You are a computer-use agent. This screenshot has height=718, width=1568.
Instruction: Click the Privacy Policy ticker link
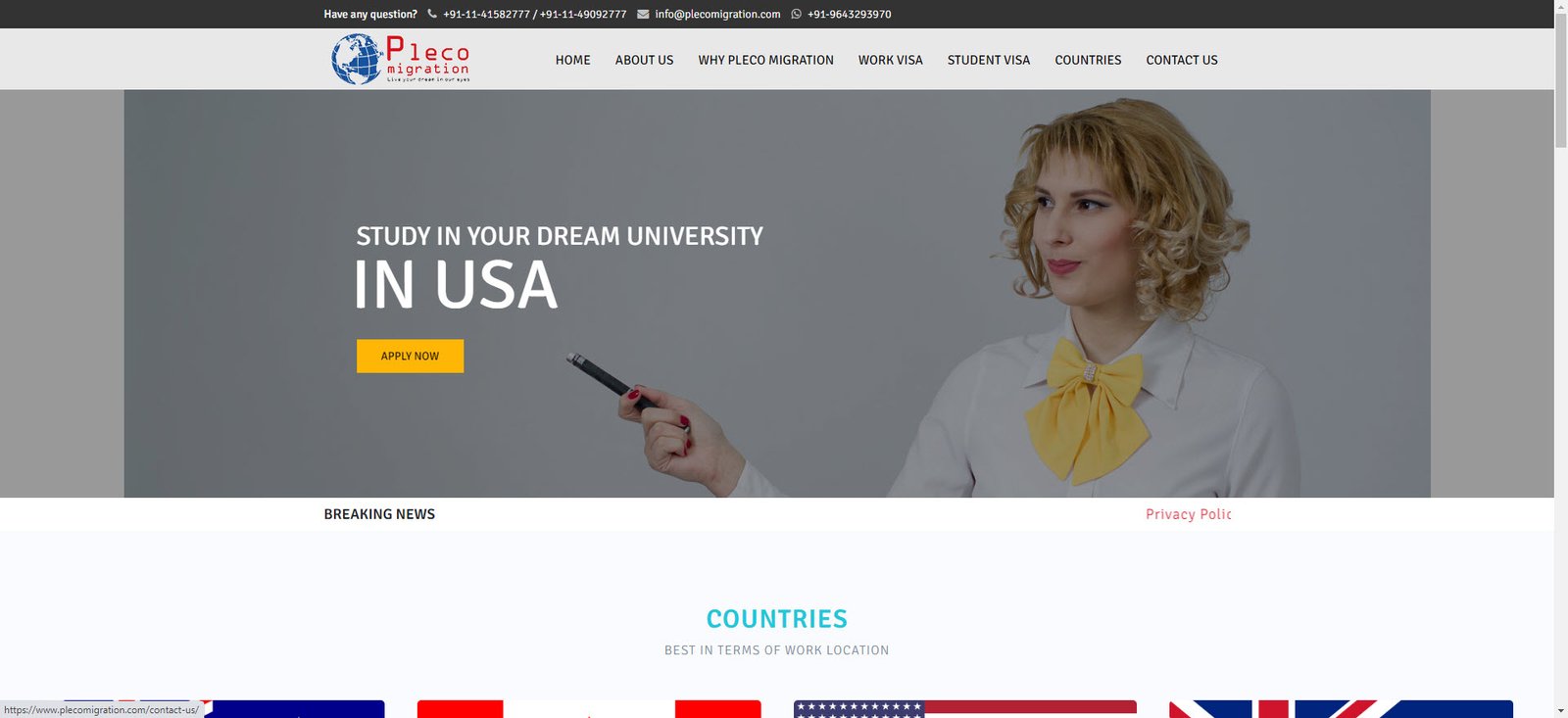[1188, 514]
